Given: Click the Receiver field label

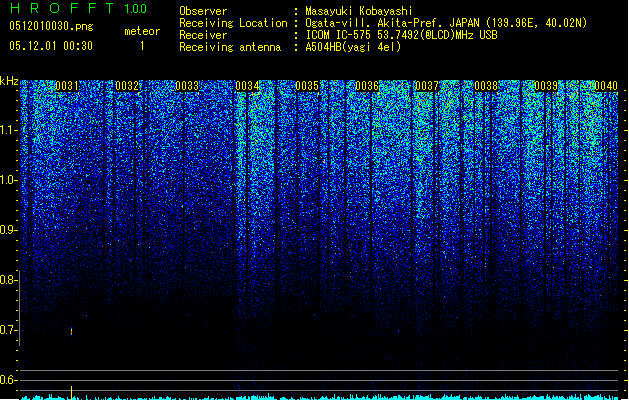Looking at the screenshot, I should coord(203,35).
